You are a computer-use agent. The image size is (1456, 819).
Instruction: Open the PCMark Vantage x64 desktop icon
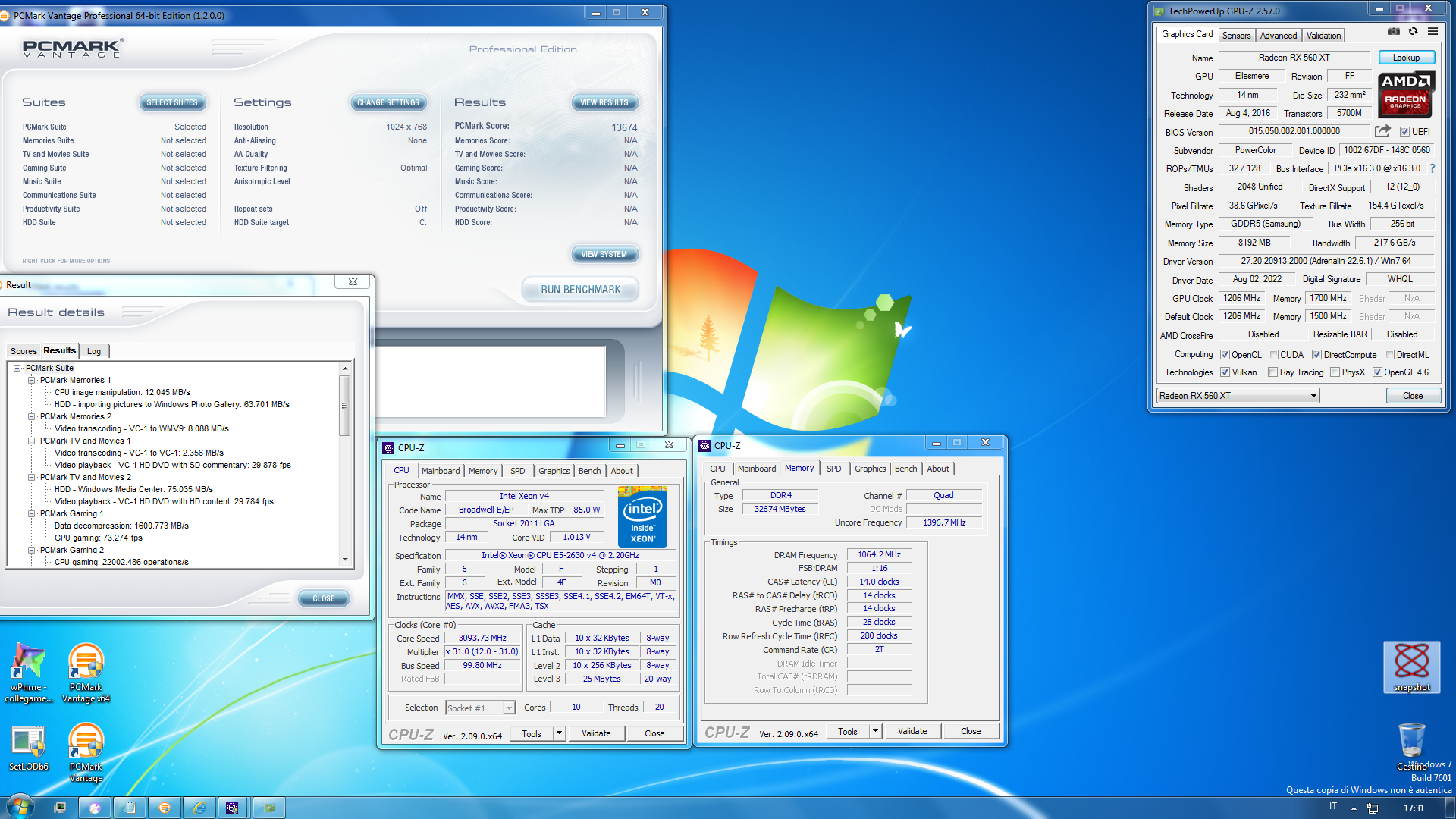[86, 673]
